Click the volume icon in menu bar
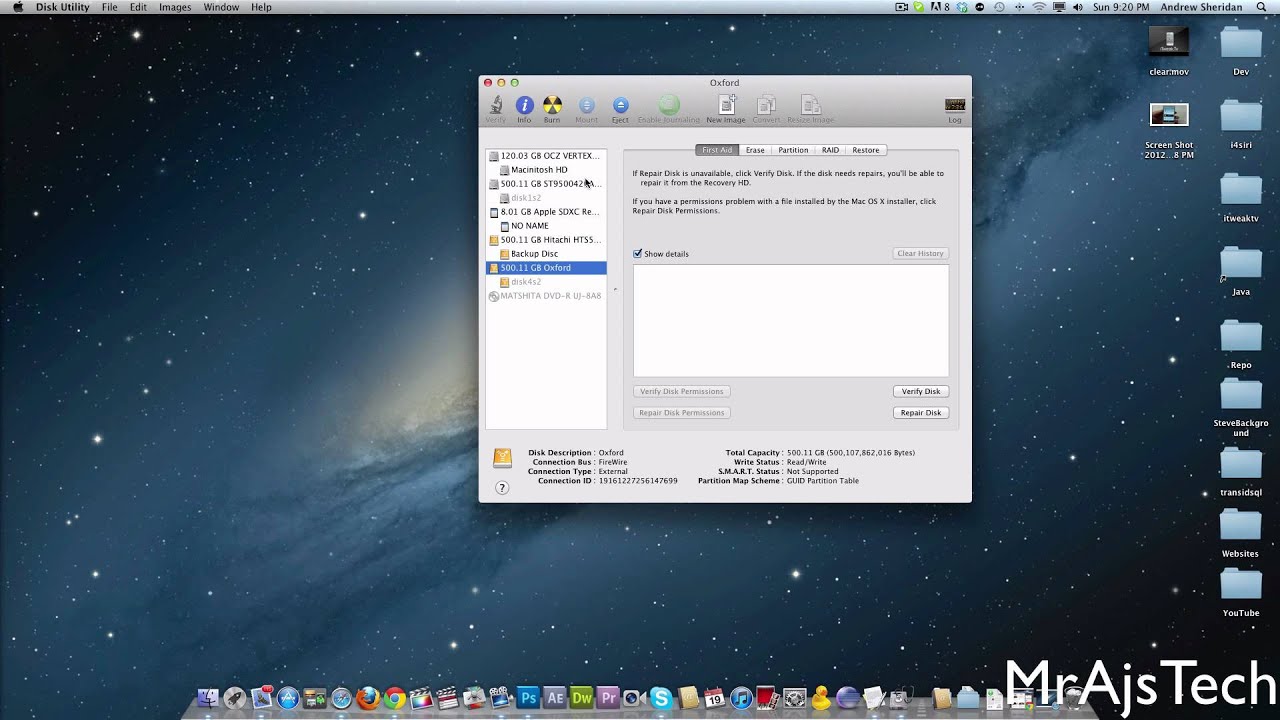The height and width of the screenshot is (720, 1280). pyautogui.click(x=1078, y=7)
